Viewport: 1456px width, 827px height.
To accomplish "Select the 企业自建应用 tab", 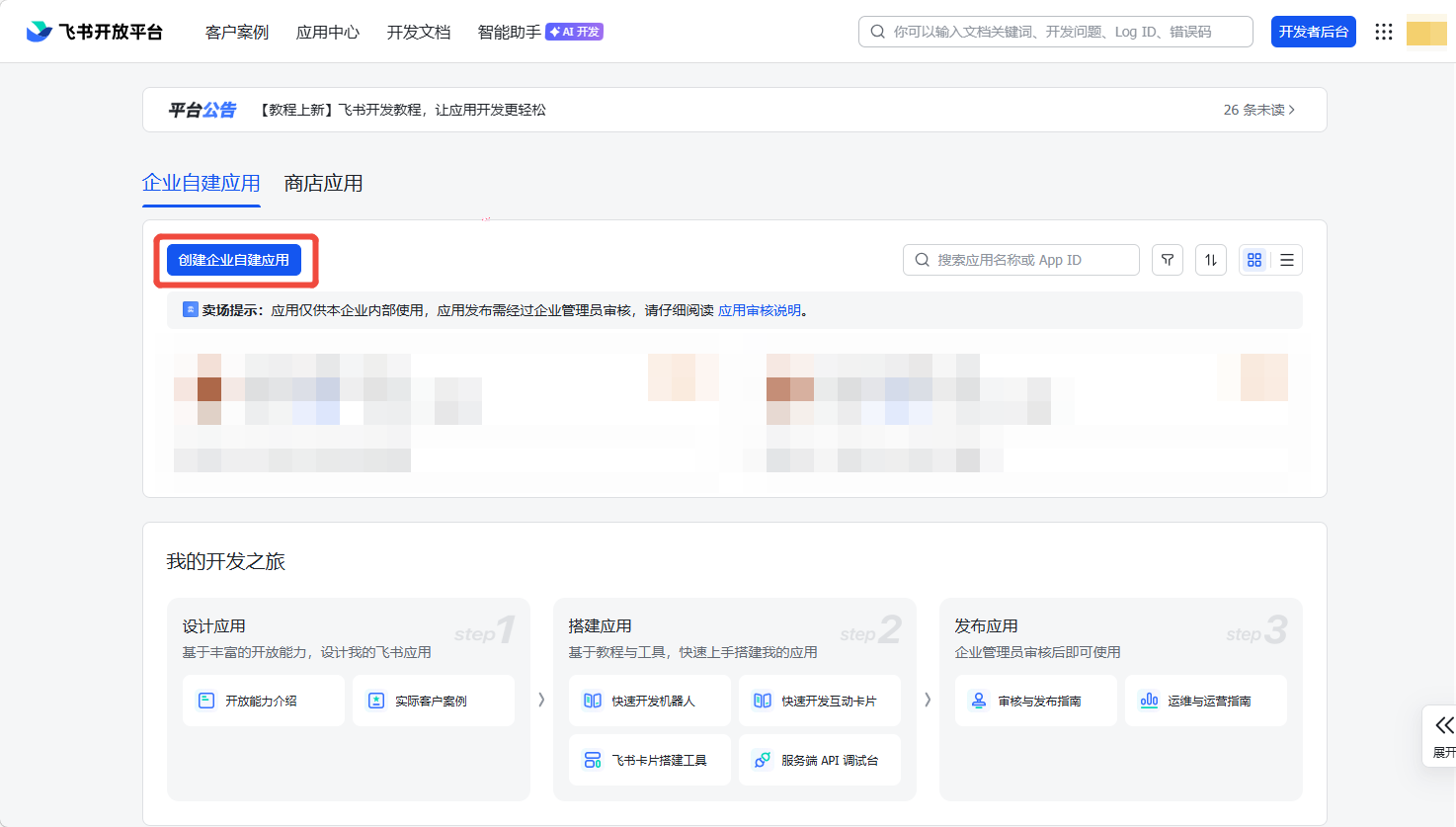I will click(202, 184).
